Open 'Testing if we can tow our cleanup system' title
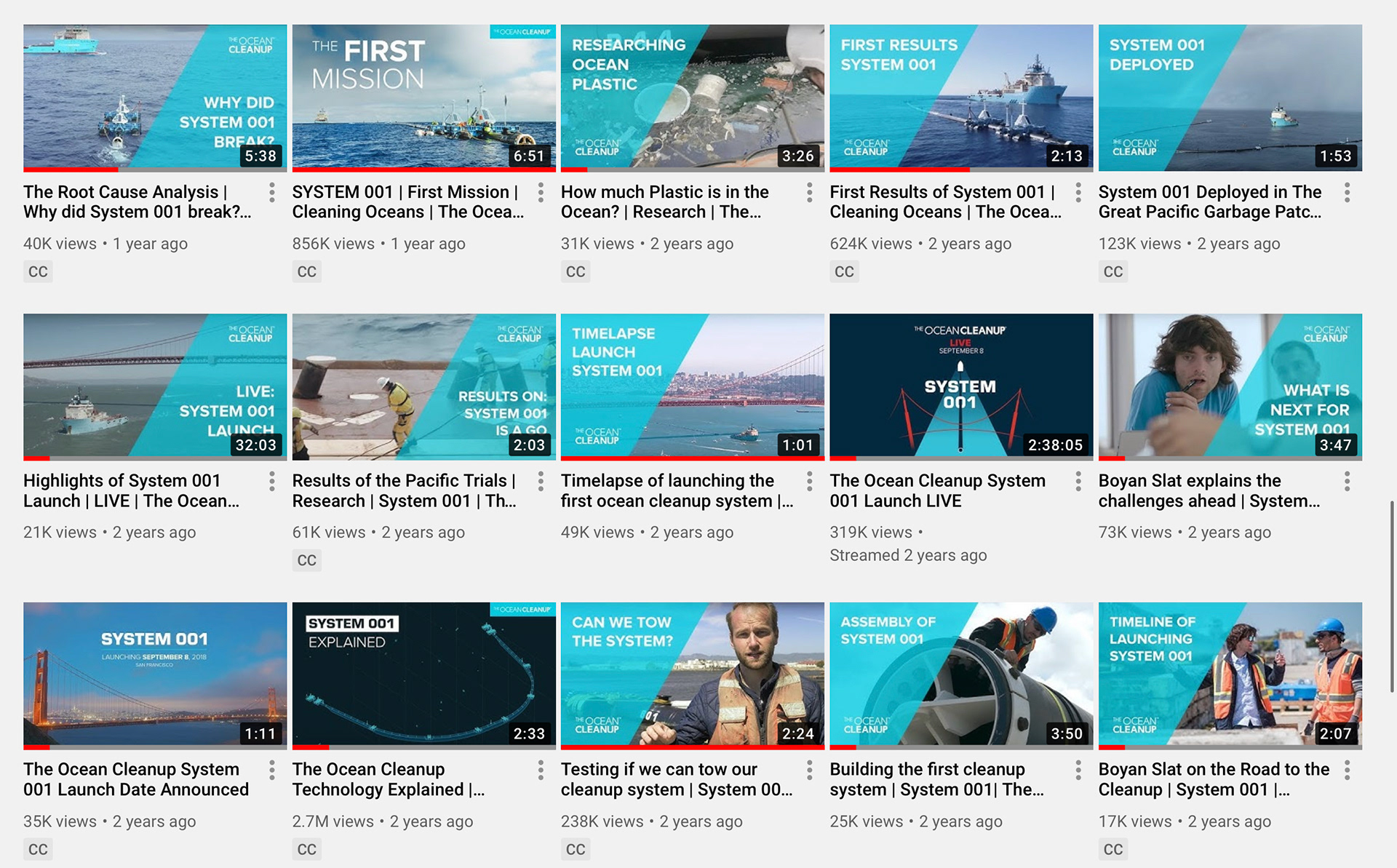The width and height of the screenshot is (1397, 868). coord(677,780)
